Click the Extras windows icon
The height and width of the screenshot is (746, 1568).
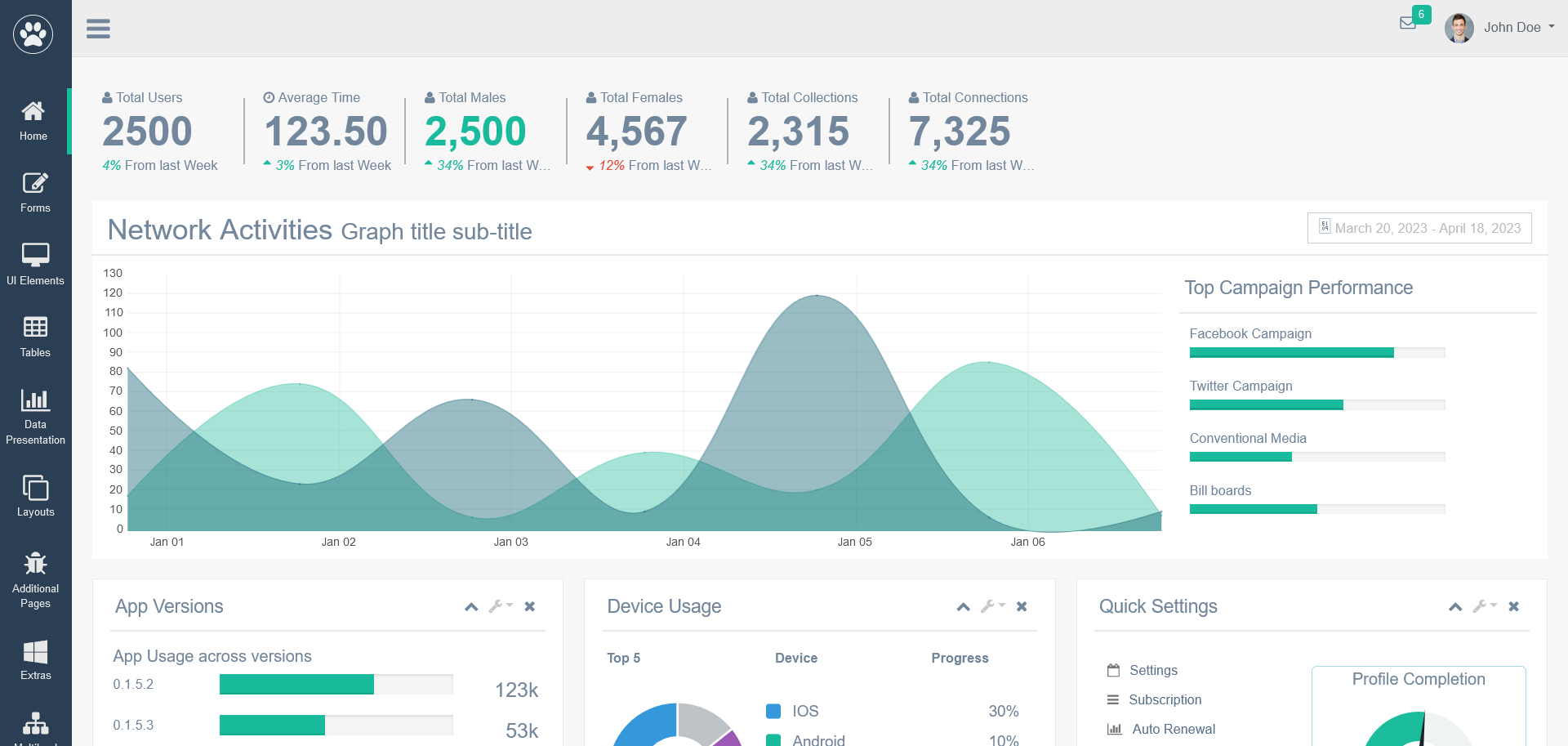point(35,651)
